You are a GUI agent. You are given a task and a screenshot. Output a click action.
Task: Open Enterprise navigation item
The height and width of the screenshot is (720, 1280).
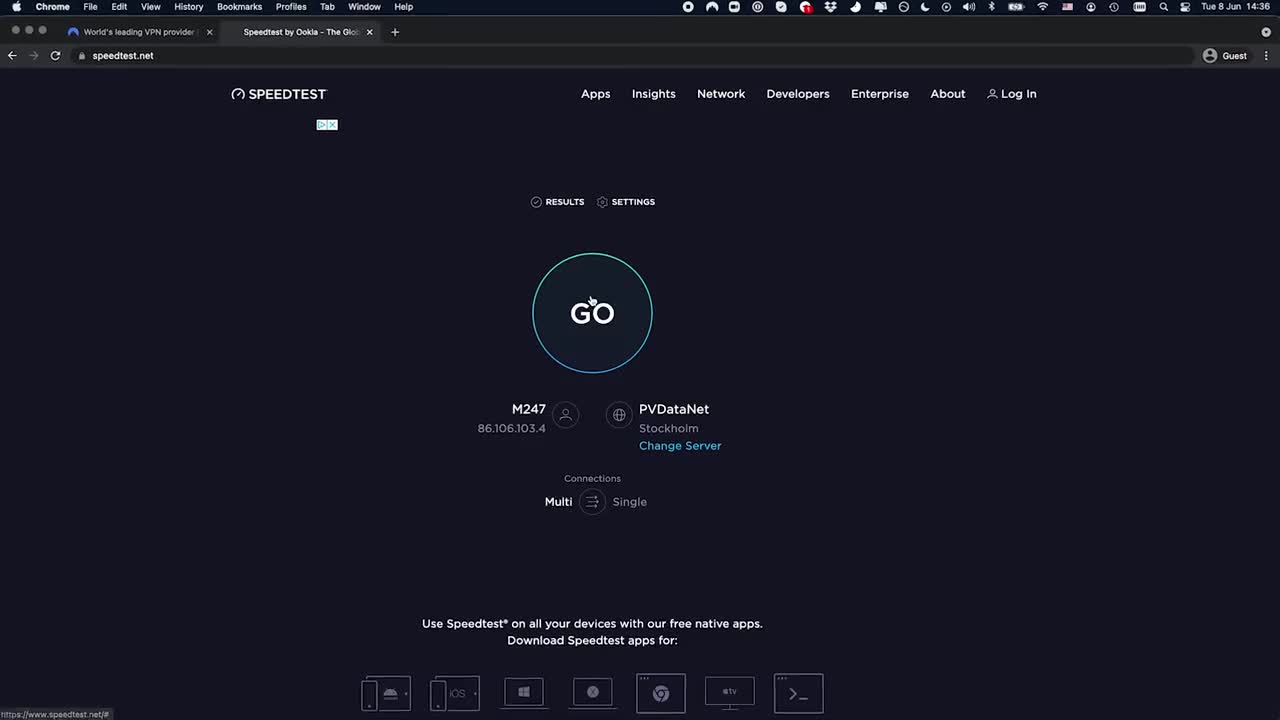tap(880, 94)
